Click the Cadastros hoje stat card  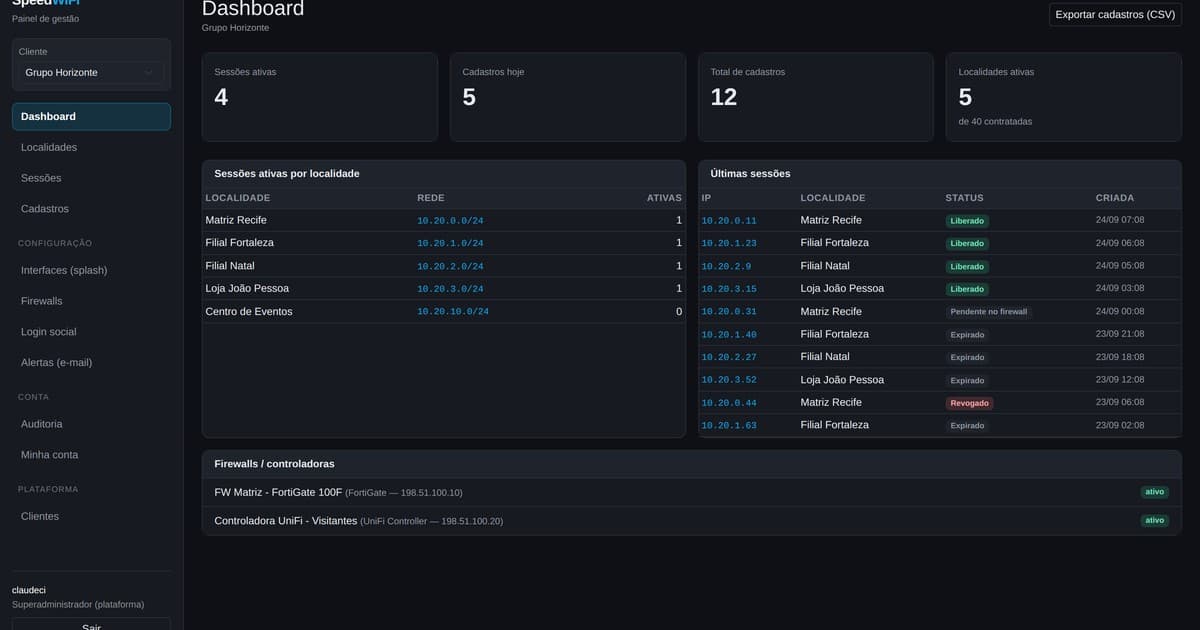[568, 97]
